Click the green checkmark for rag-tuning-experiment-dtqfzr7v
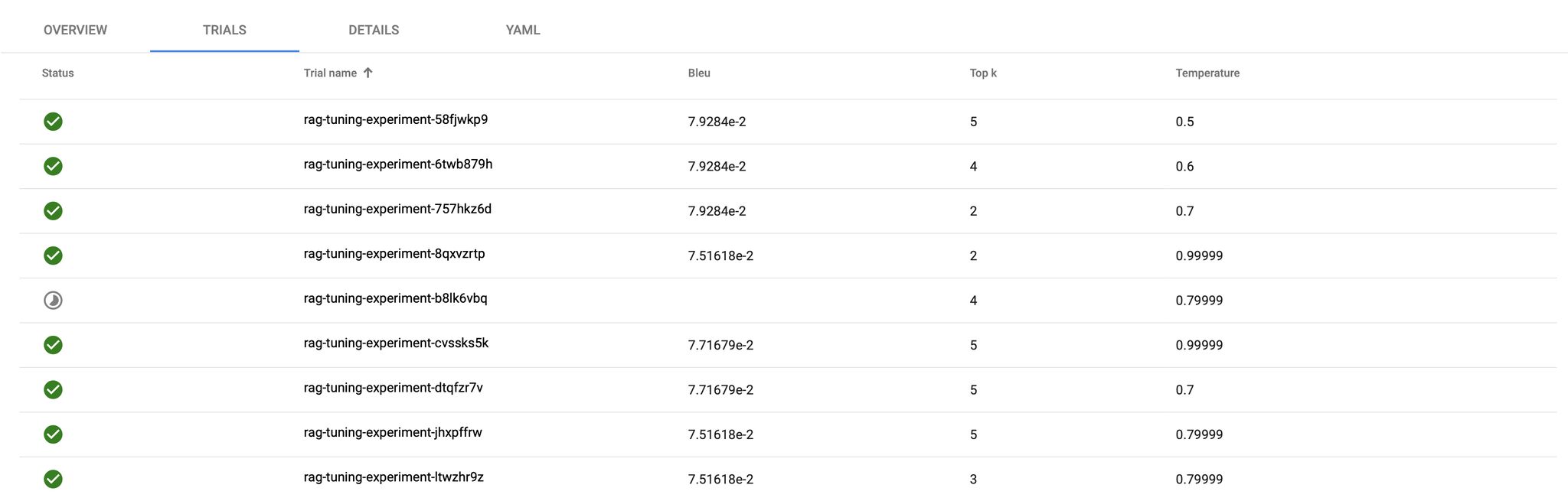Viewport: 1568px width, 501px height. [53, 389]
